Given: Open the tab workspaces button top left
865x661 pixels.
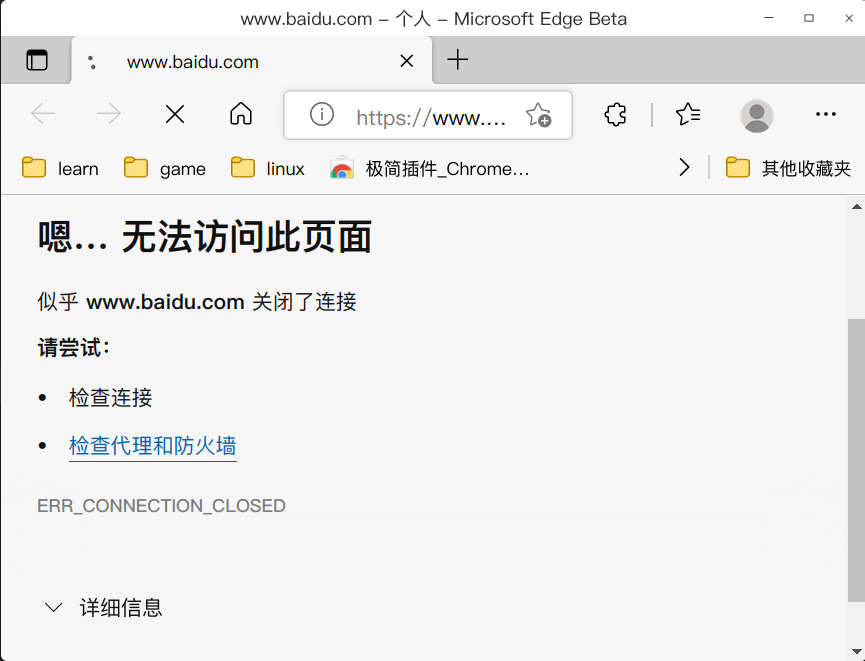Looking at the screenshot, I should coord(37,60).
